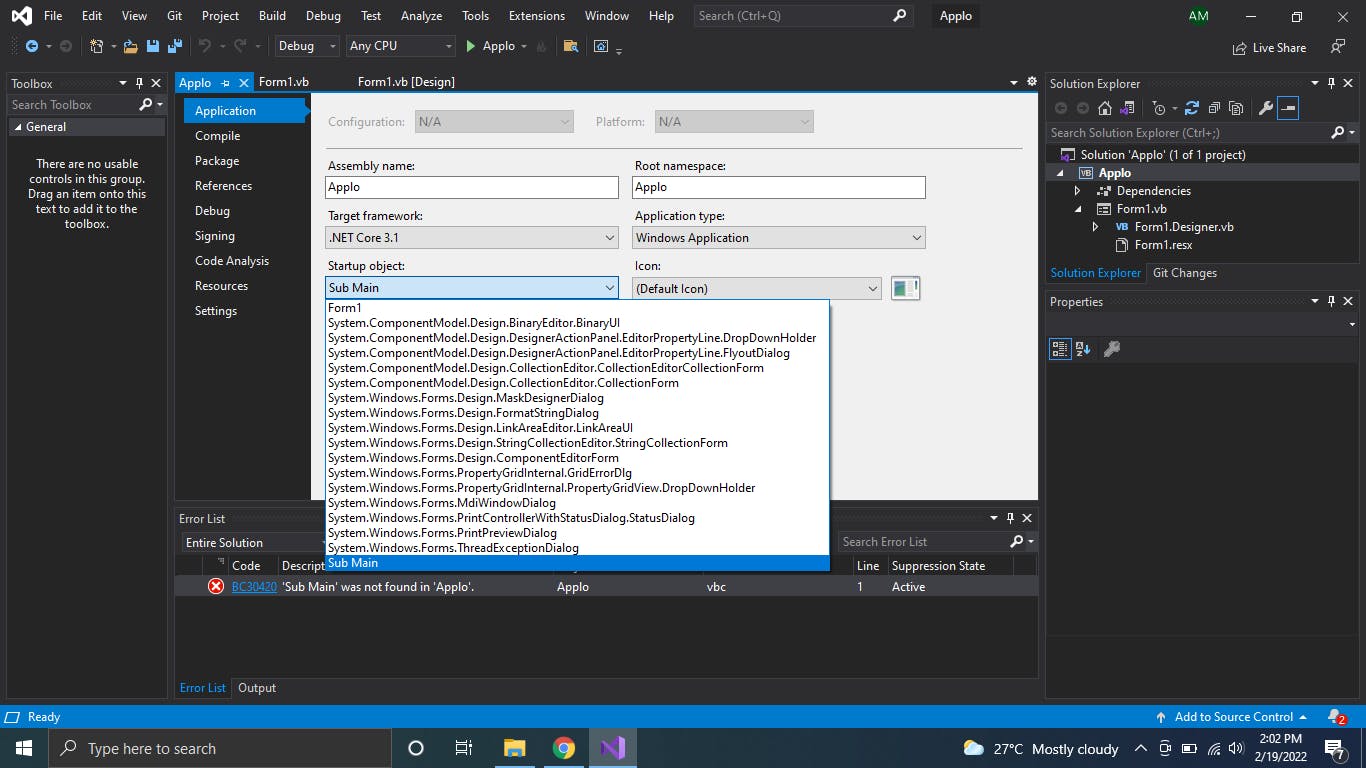Collapse the Form1.vb tree node
The height and width of the screenshot is (768, 1366).
pyautogui.click(x=1078, y=209)
